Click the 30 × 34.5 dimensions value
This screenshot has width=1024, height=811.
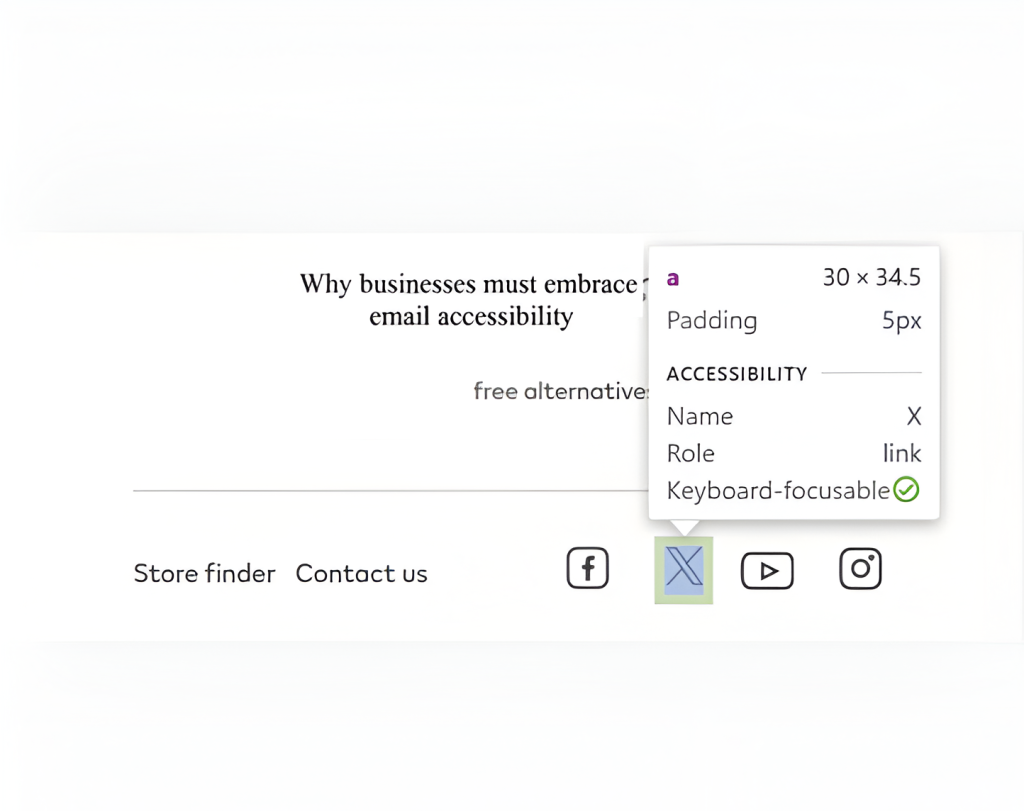[871, 278]
